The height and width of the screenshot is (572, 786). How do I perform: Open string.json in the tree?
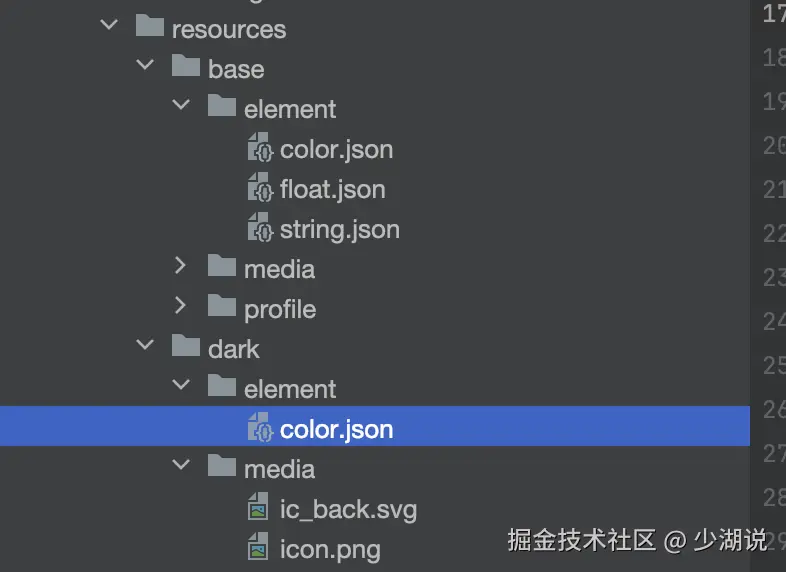(339, 229)
